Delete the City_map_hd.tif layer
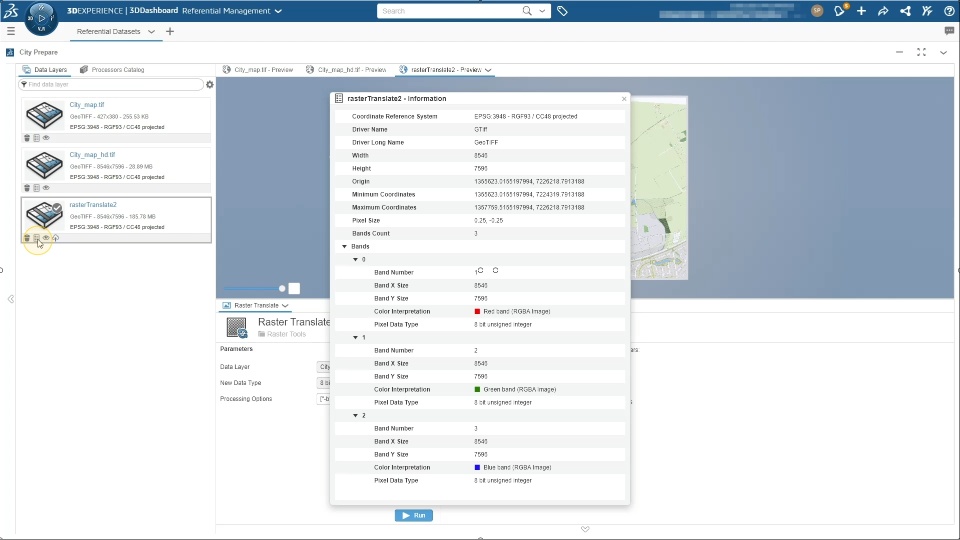Viewport: 960px width, 540px height. (x=27, y=188)
